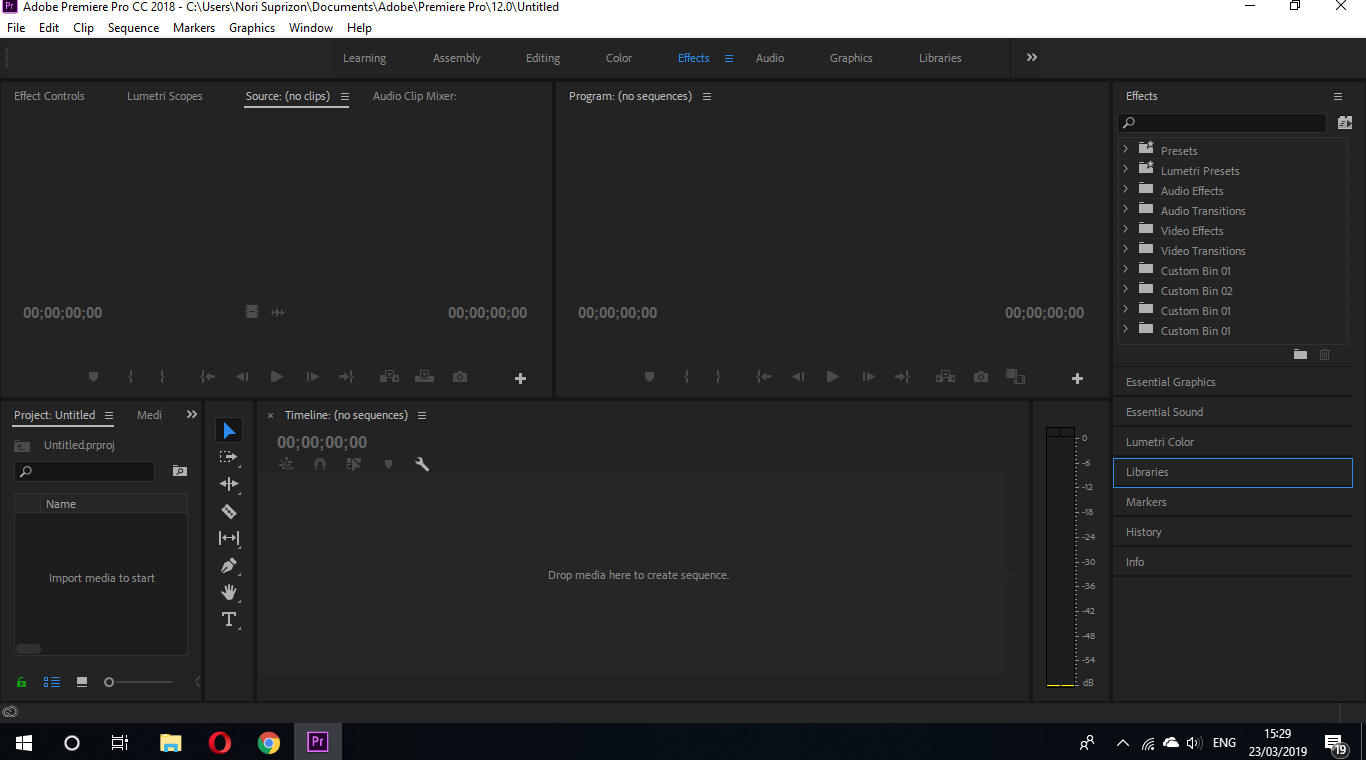Select the Type tool
The image size is (1366, 760).
[x=229, y=619]
